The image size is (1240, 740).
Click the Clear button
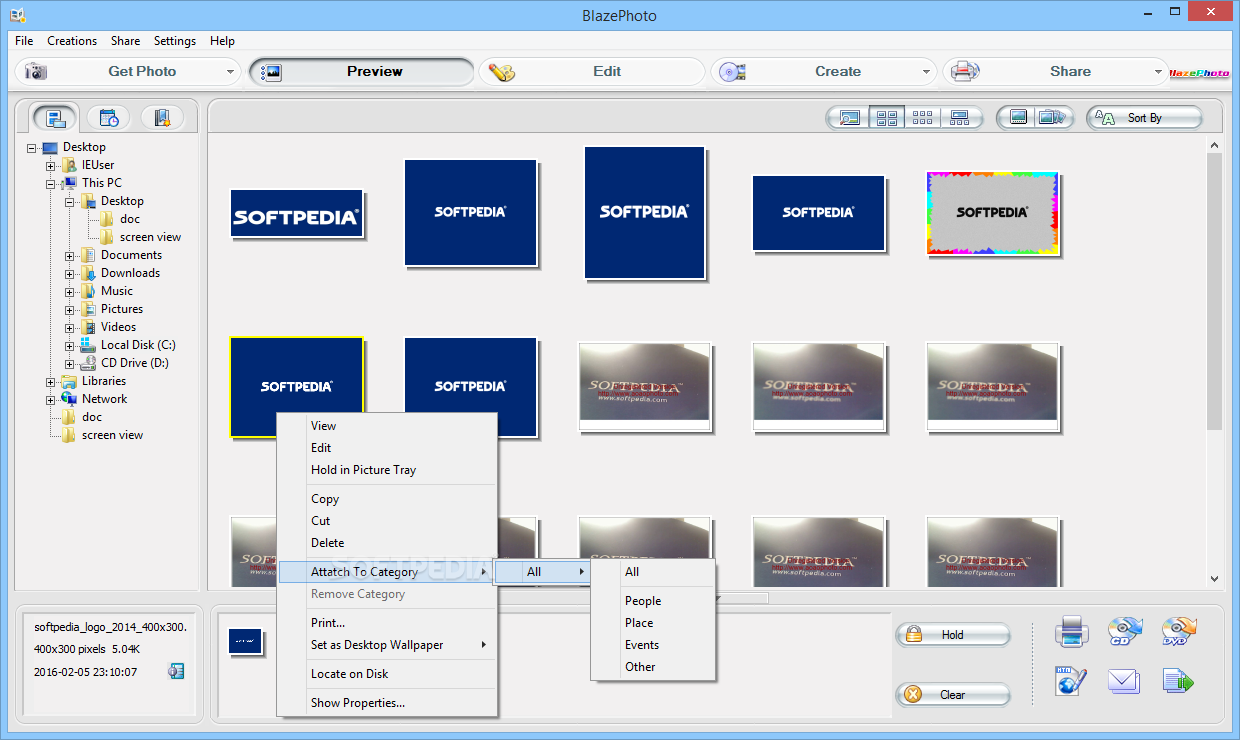point(953,694)
